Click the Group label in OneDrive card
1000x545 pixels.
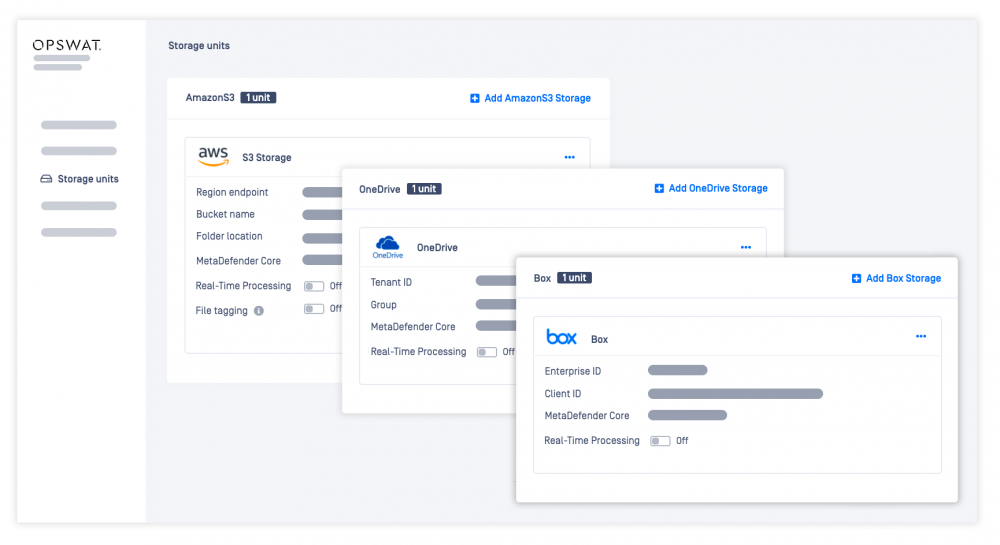click(383, 305)
